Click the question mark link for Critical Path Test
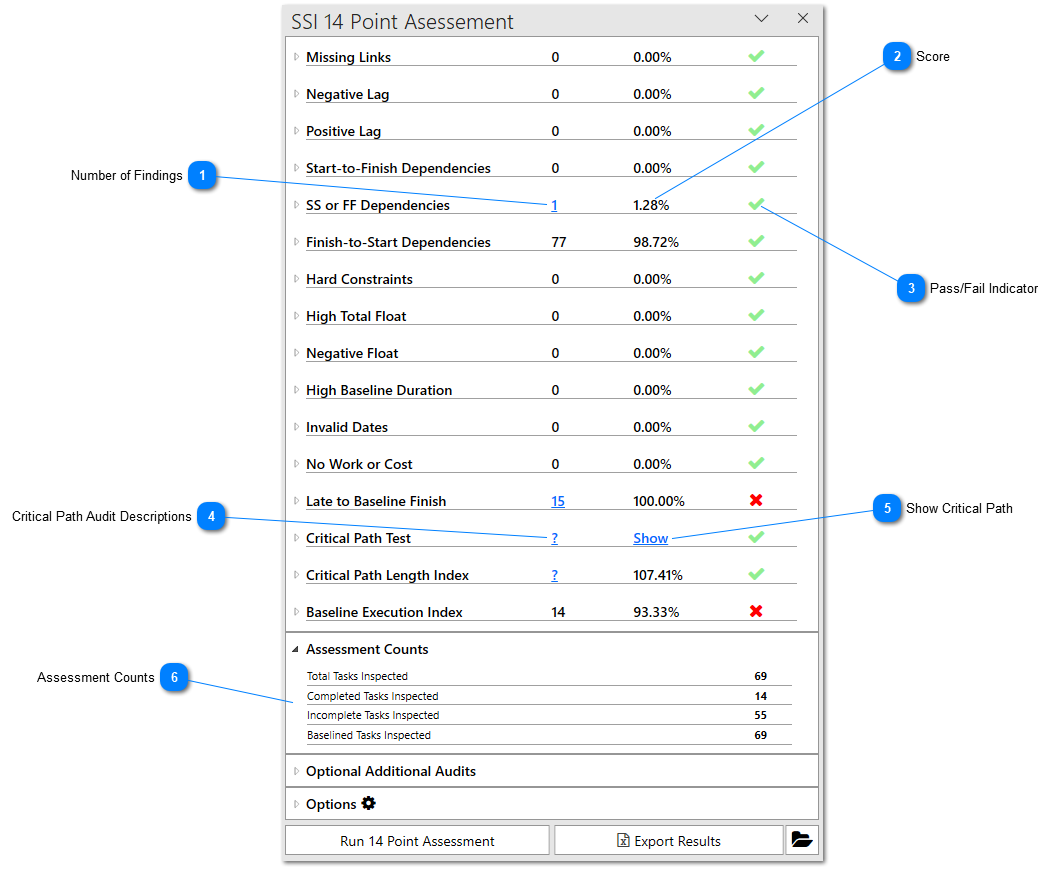Viewport: 1054px width, 870px height. (x=555, y=539)
